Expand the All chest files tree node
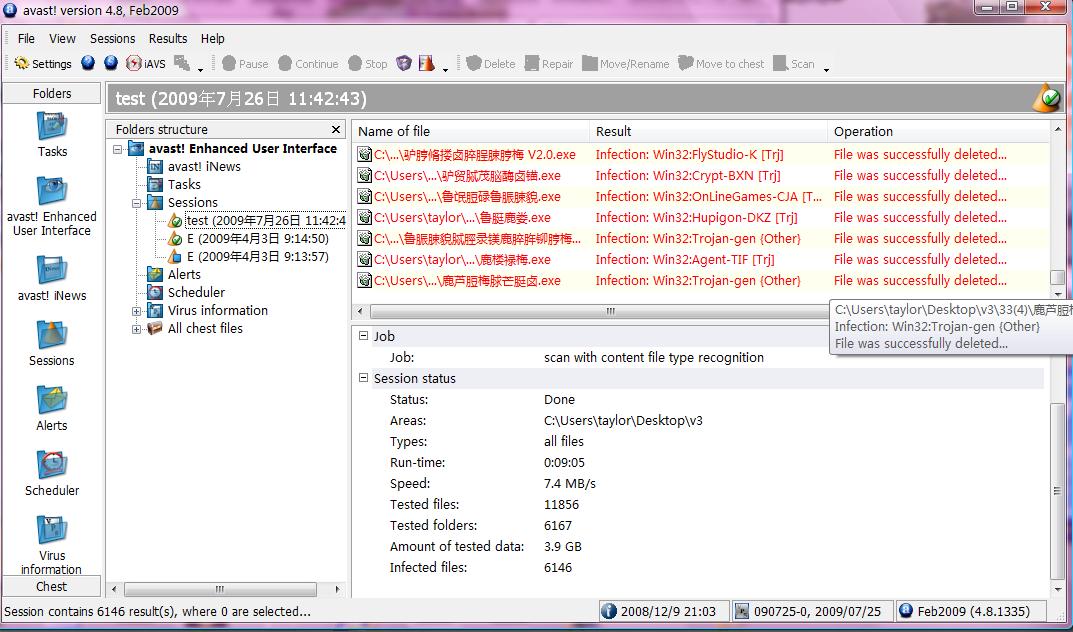The image size is (1073, 632). pos(136,328)
